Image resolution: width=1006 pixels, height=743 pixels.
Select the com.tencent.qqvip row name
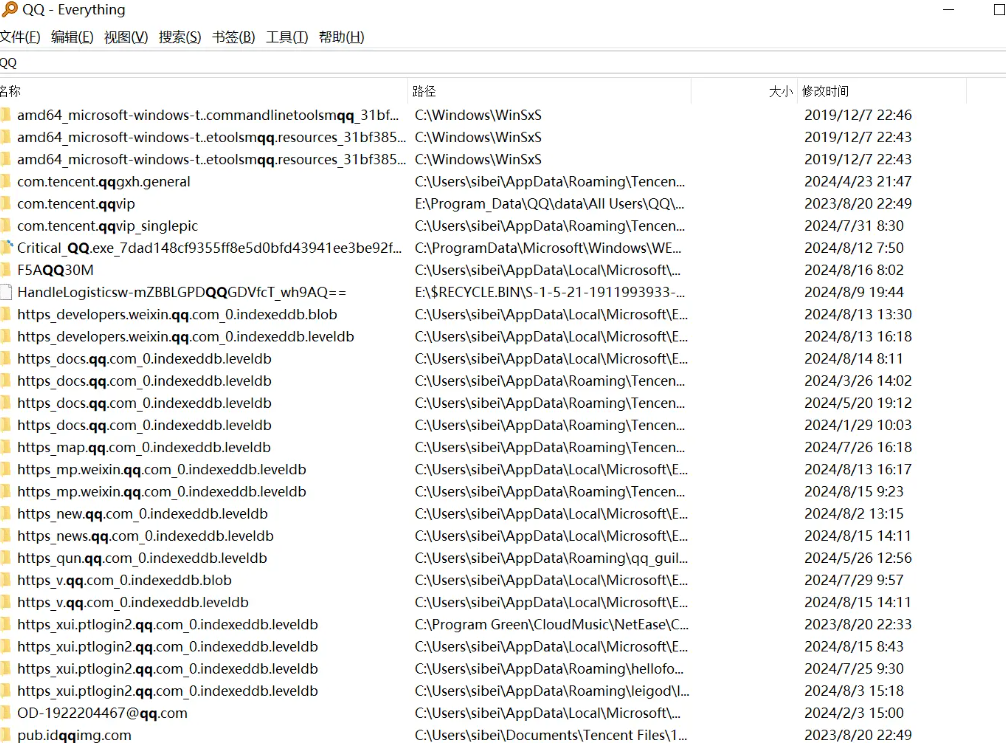(76, 204)
